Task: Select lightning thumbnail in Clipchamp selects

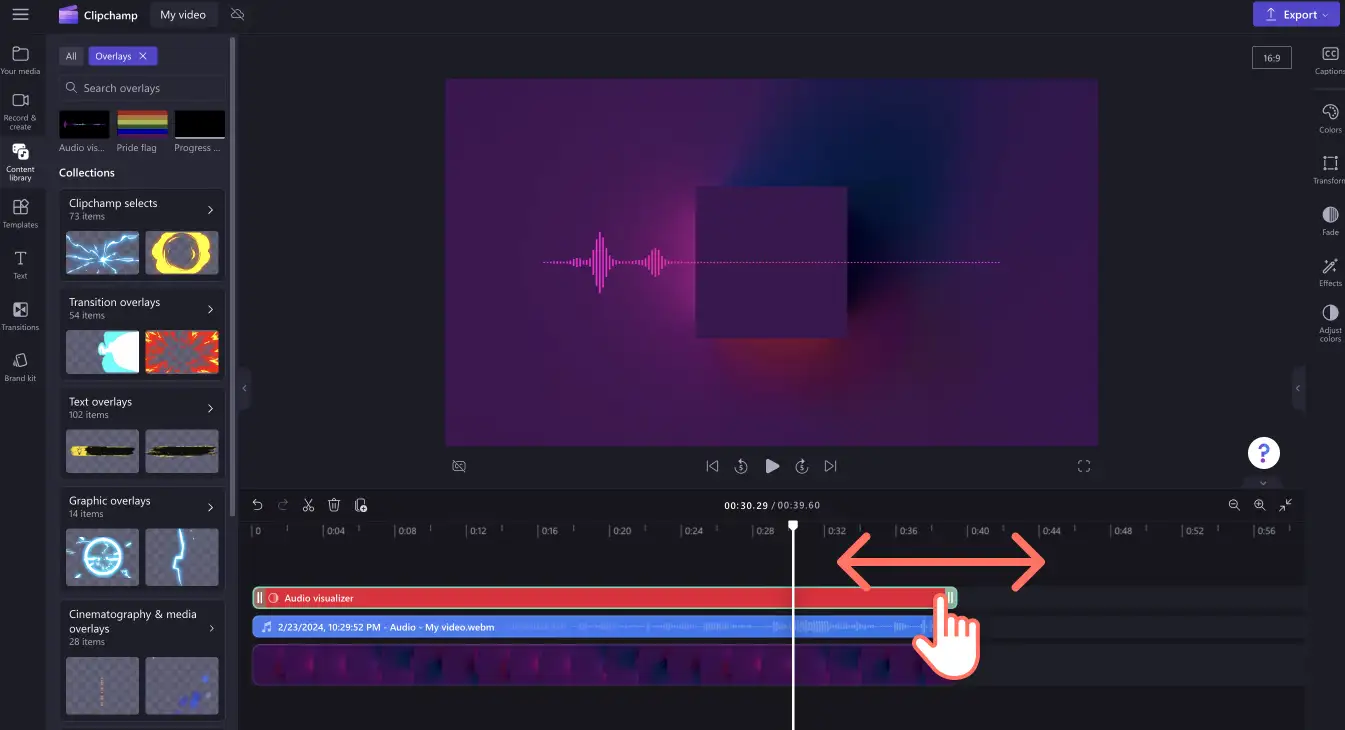Action: (102, 253)
